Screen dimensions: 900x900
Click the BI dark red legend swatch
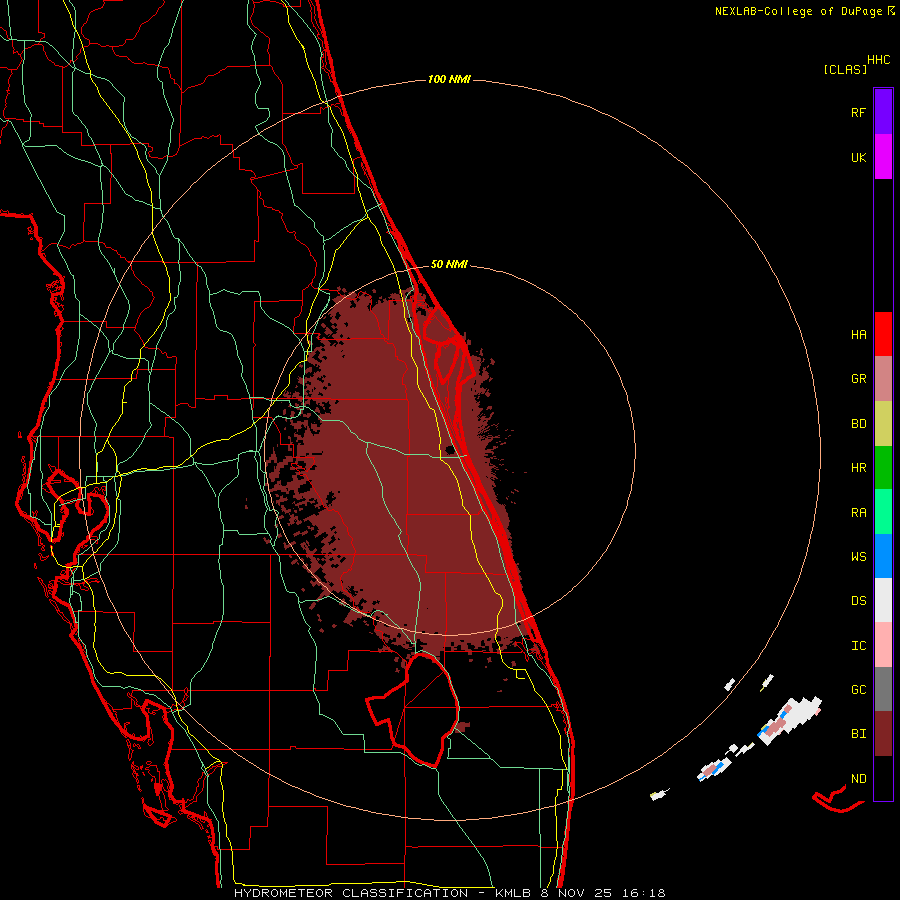click(x=883, y=734)
